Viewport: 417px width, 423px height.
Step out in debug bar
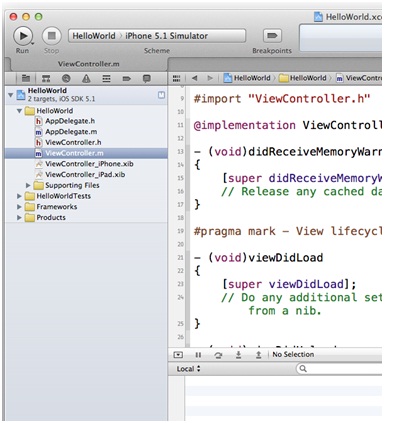click(258, 355)
